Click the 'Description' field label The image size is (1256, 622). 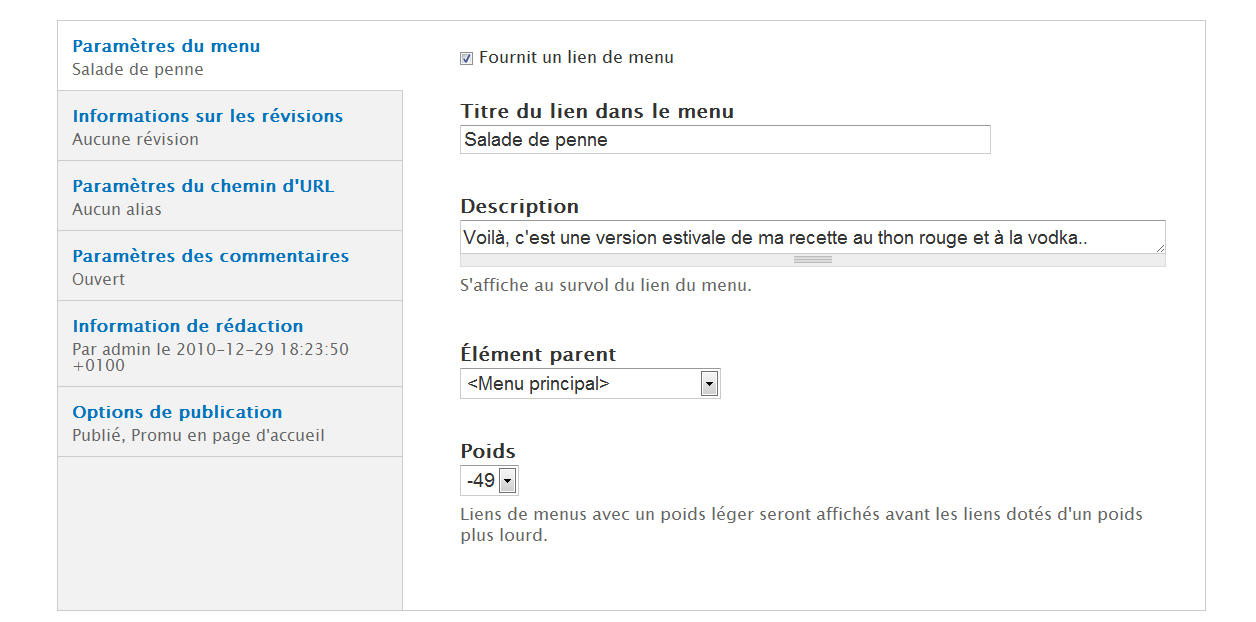tap(519, 207)
